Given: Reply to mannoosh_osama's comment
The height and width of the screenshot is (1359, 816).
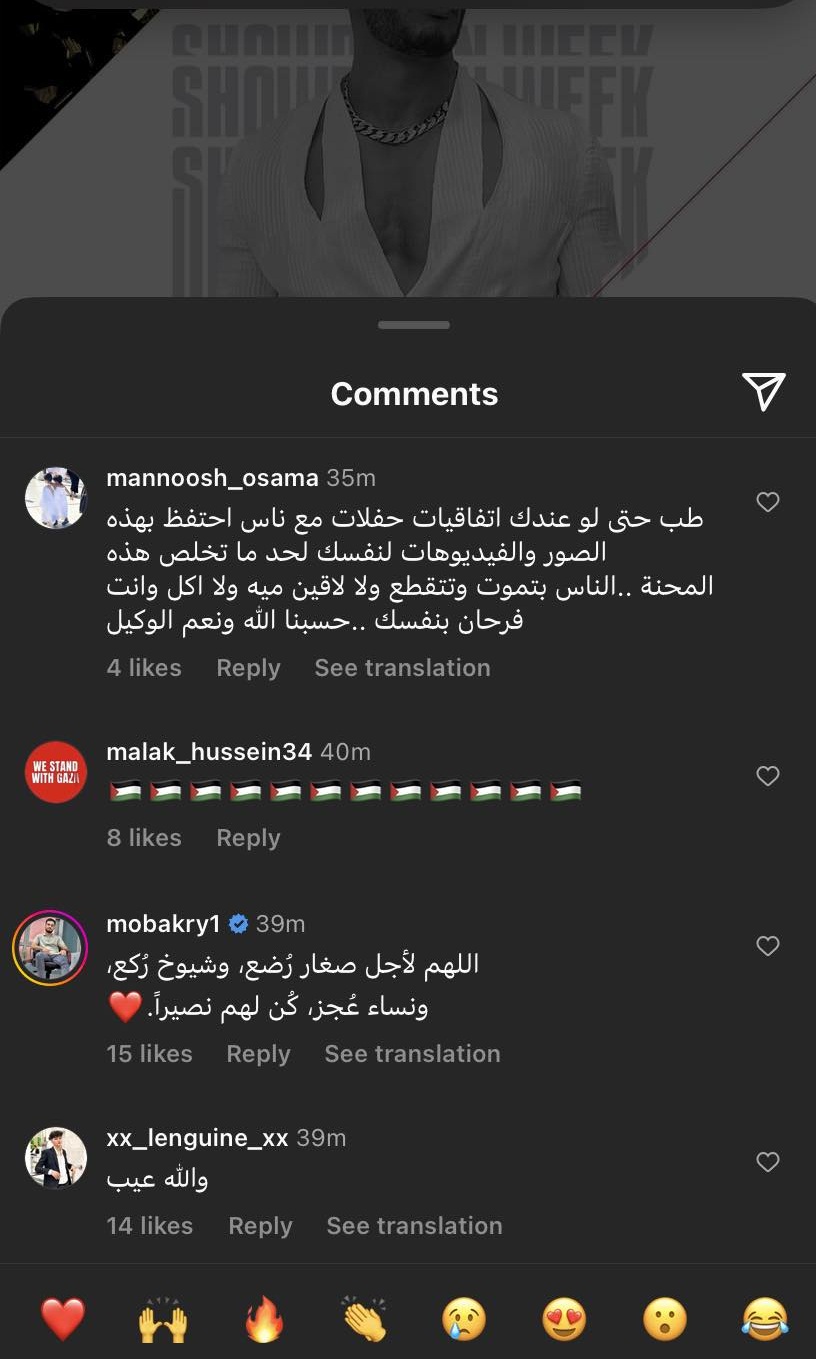Looking at the screenshot, I should 248,668.
